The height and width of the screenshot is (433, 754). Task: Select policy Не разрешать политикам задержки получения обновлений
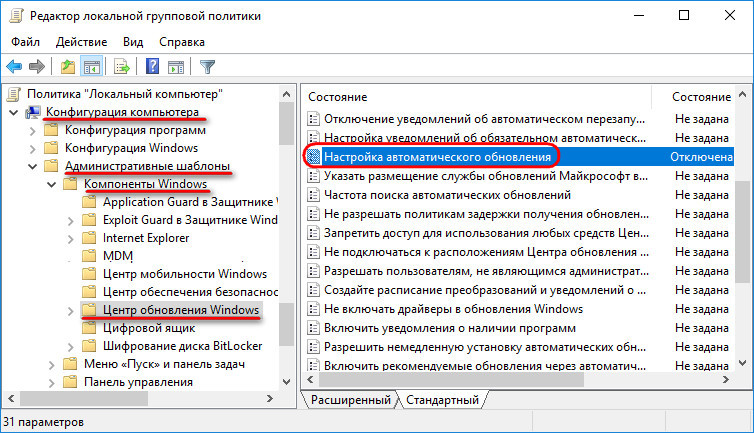[486, 214]
